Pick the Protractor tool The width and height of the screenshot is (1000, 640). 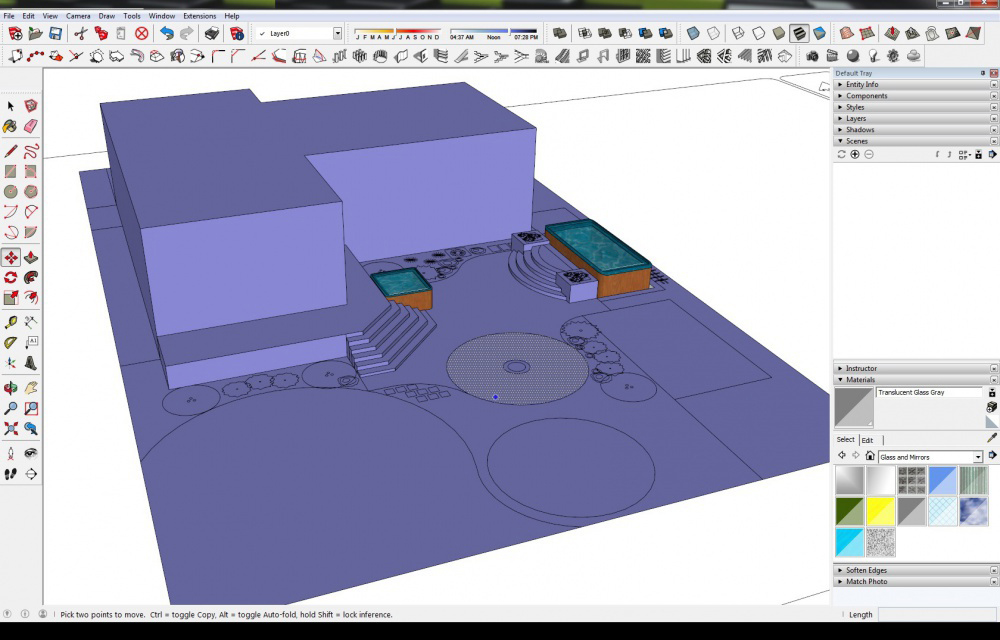click(11, 343)
